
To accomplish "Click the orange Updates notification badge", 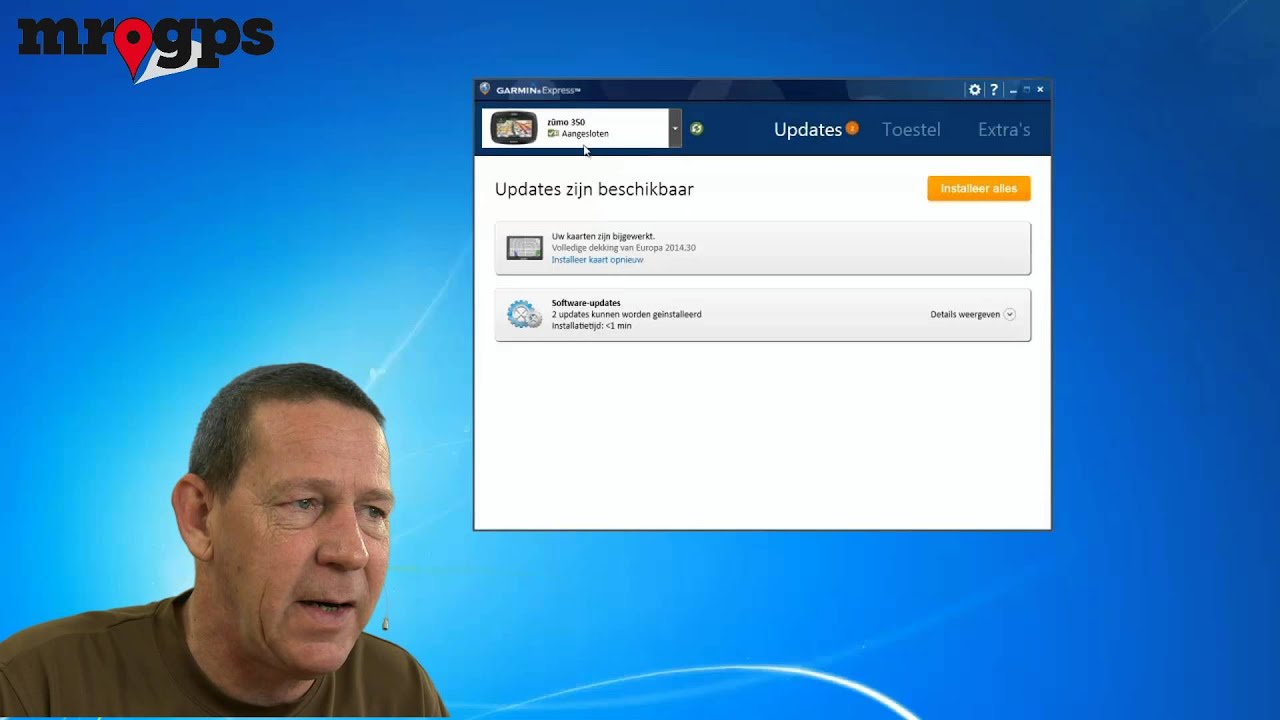I will point(852,128).
